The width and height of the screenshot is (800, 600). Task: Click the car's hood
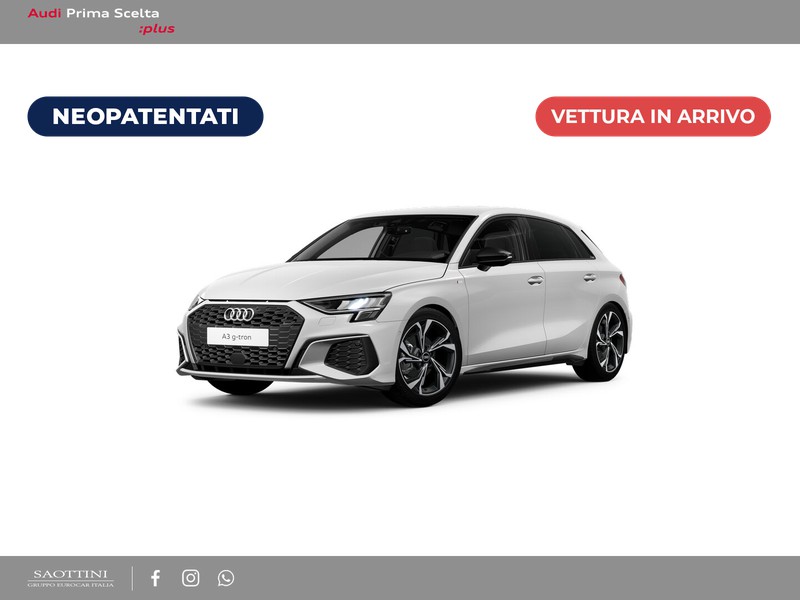click(320, 275)
